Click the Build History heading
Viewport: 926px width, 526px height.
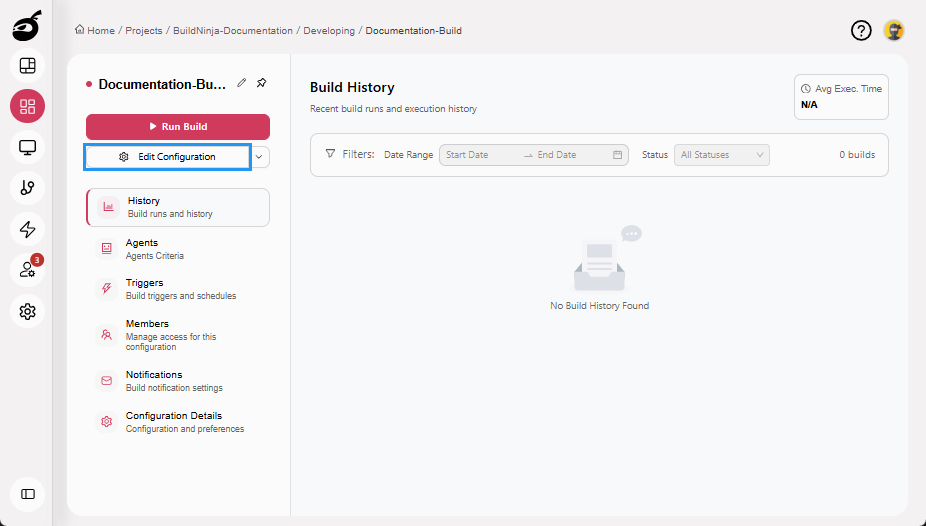352,87
